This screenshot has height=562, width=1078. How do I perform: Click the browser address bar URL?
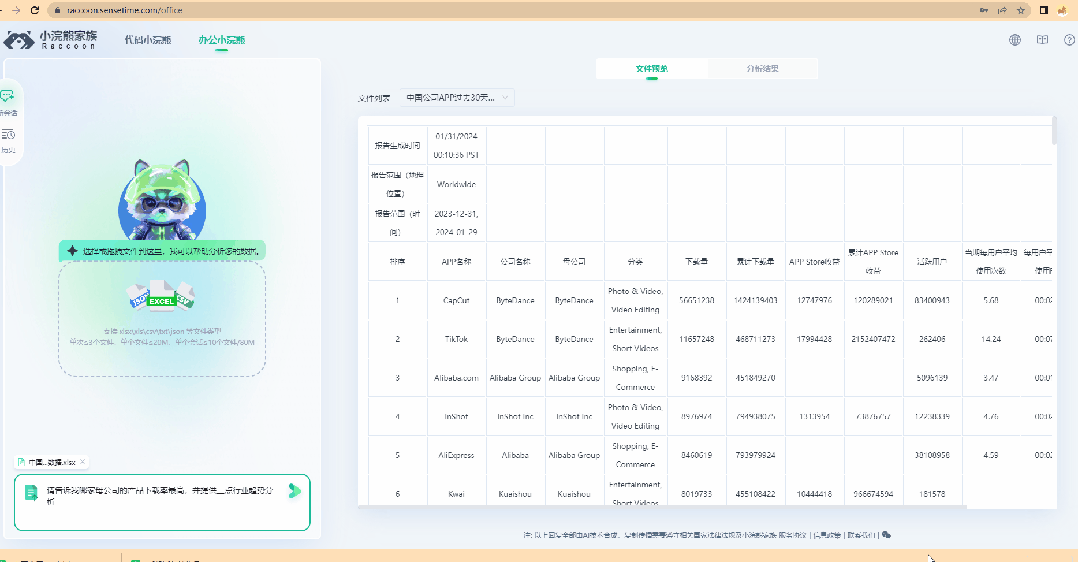pos(125,10)
